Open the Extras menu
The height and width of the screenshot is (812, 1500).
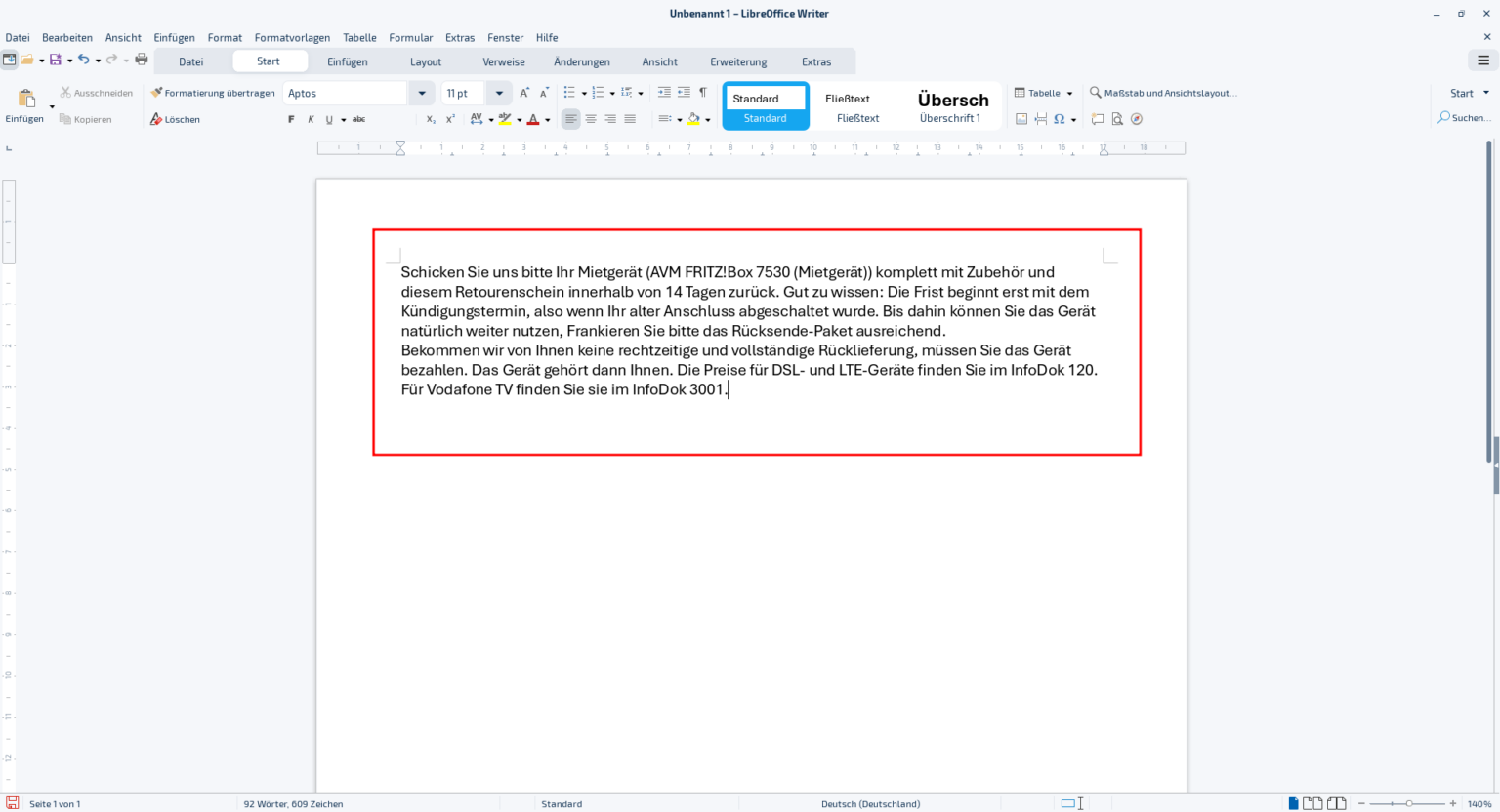pyautogui.click(x=459, y=37)
